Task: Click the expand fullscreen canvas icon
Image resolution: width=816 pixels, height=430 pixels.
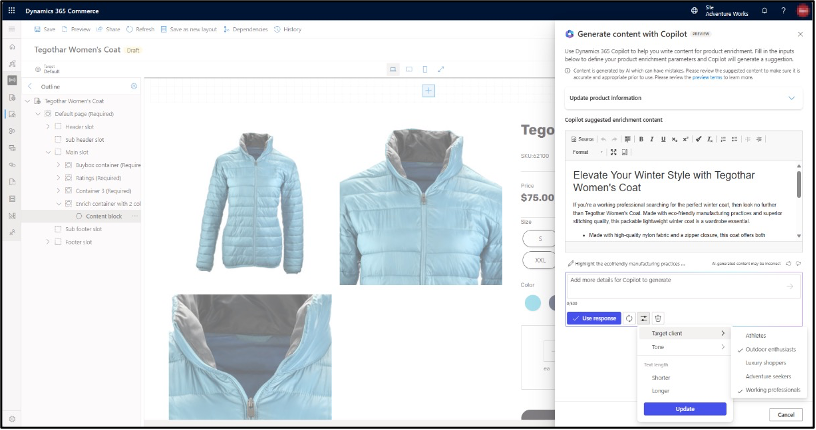Action: click(x=441, y=69)
